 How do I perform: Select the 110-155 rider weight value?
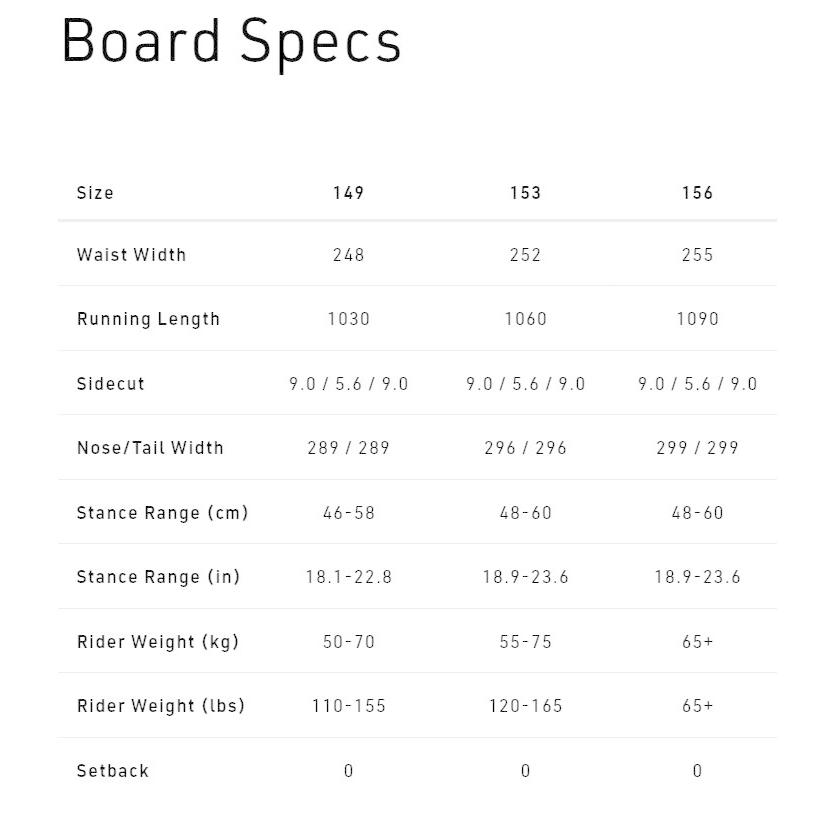pyautogui.click(x=348, y=706)
